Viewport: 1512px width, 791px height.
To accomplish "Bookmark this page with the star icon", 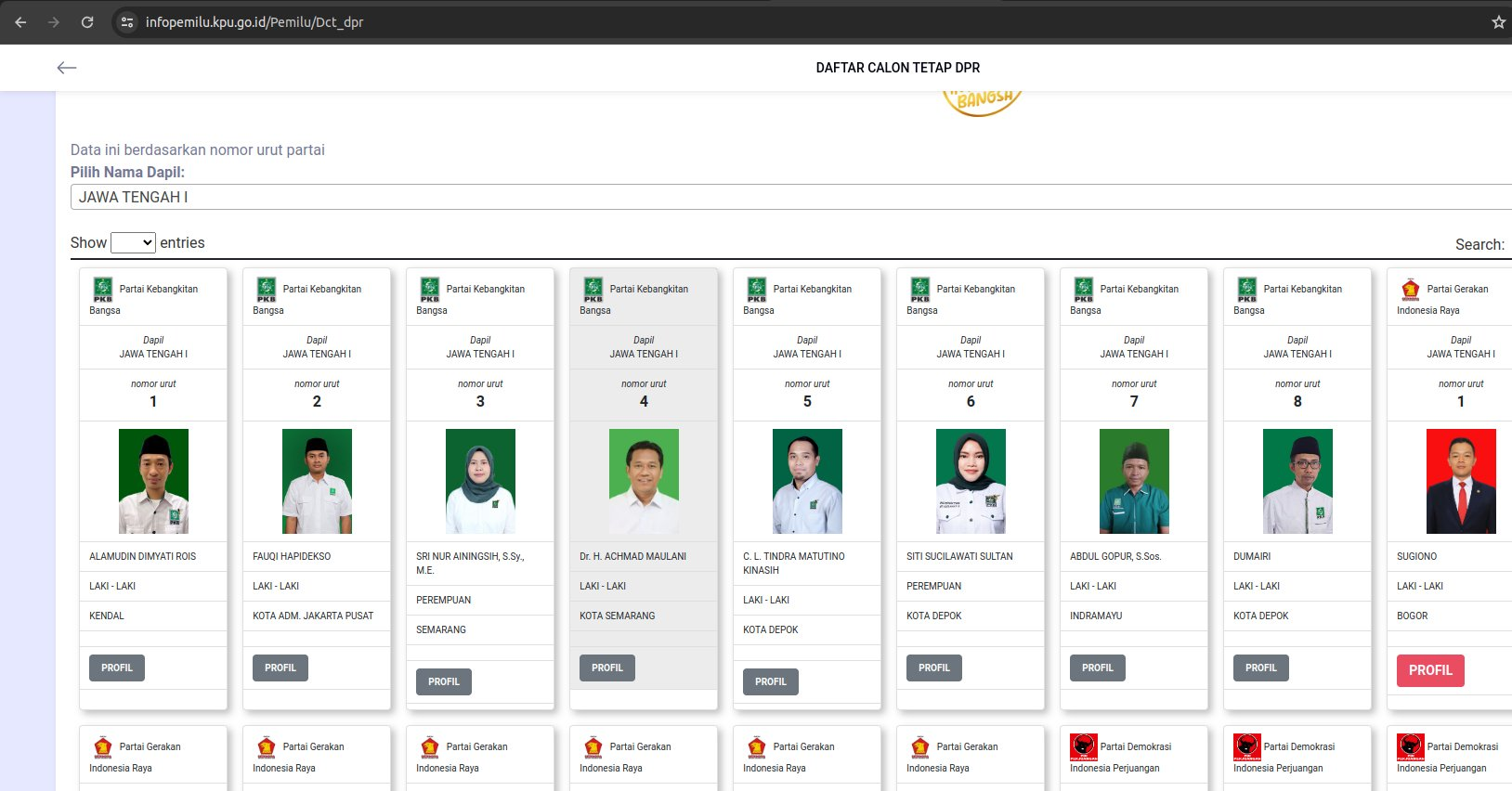I will click(x=1498, y=22).
